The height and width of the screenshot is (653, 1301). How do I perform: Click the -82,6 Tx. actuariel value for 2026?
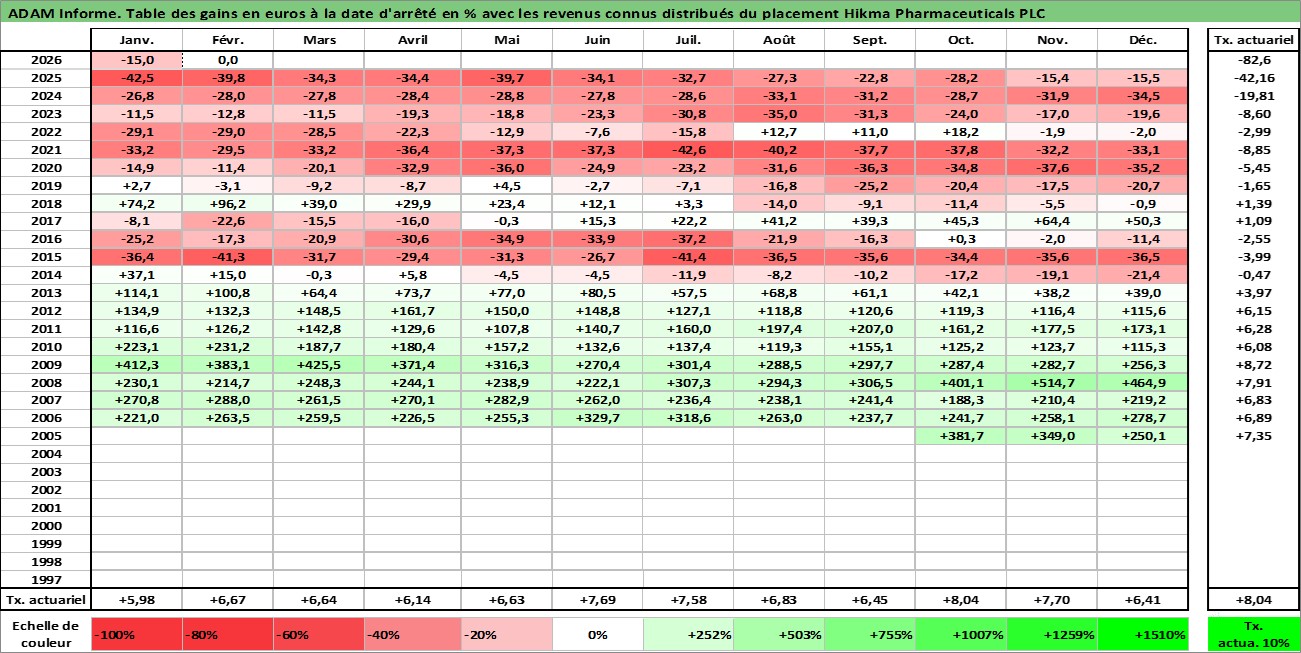pos(1254,60)
